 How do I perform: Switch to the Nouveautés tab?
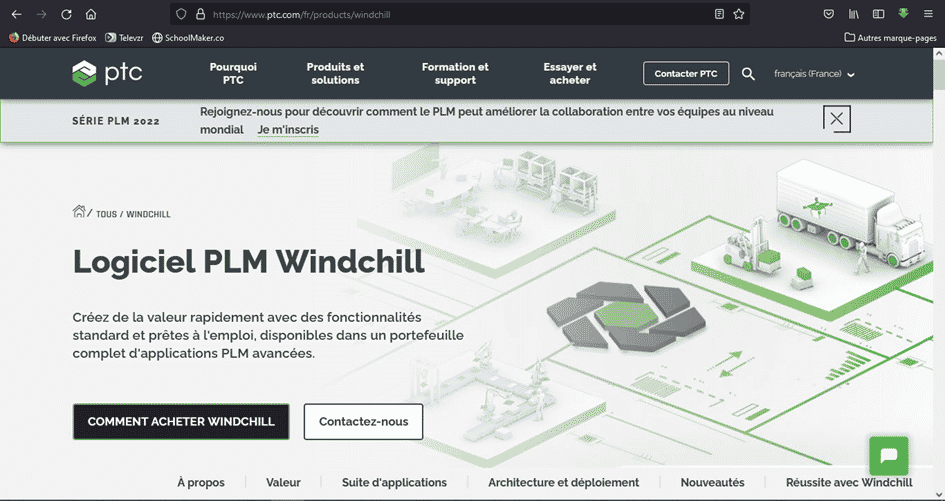point(712,482)
